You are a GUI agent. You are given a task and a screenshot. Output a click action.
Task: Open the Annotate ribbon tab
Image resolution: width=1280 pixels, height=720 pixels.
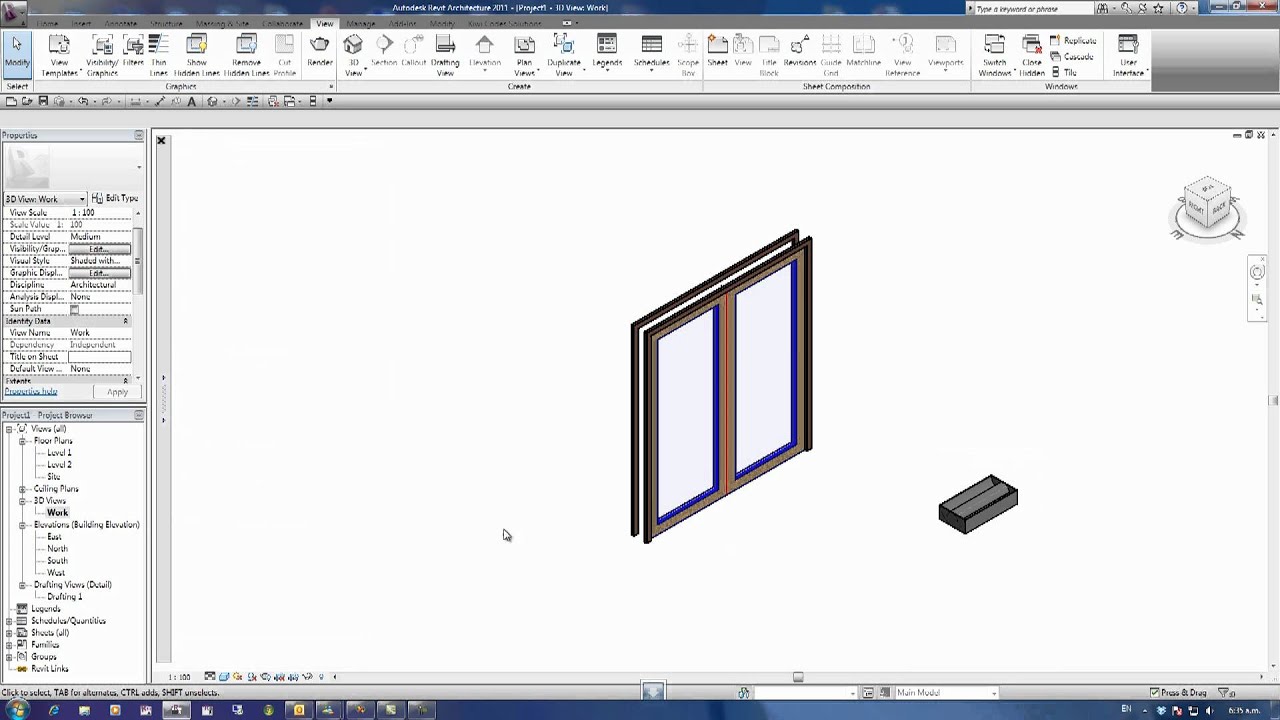120,23
